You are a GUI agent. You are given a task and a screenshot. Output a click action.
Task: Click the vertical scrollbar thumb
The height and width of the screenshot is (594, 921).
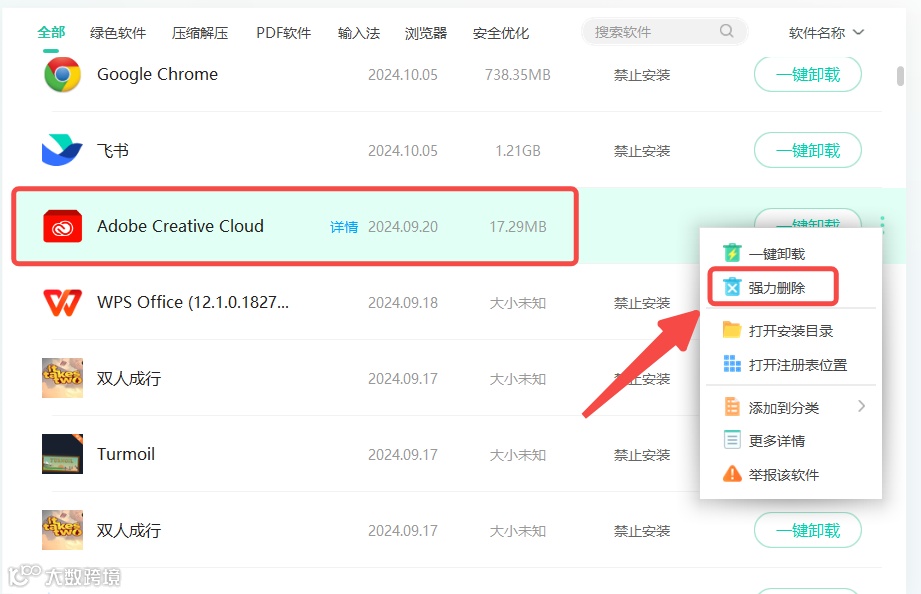(900, 76)
